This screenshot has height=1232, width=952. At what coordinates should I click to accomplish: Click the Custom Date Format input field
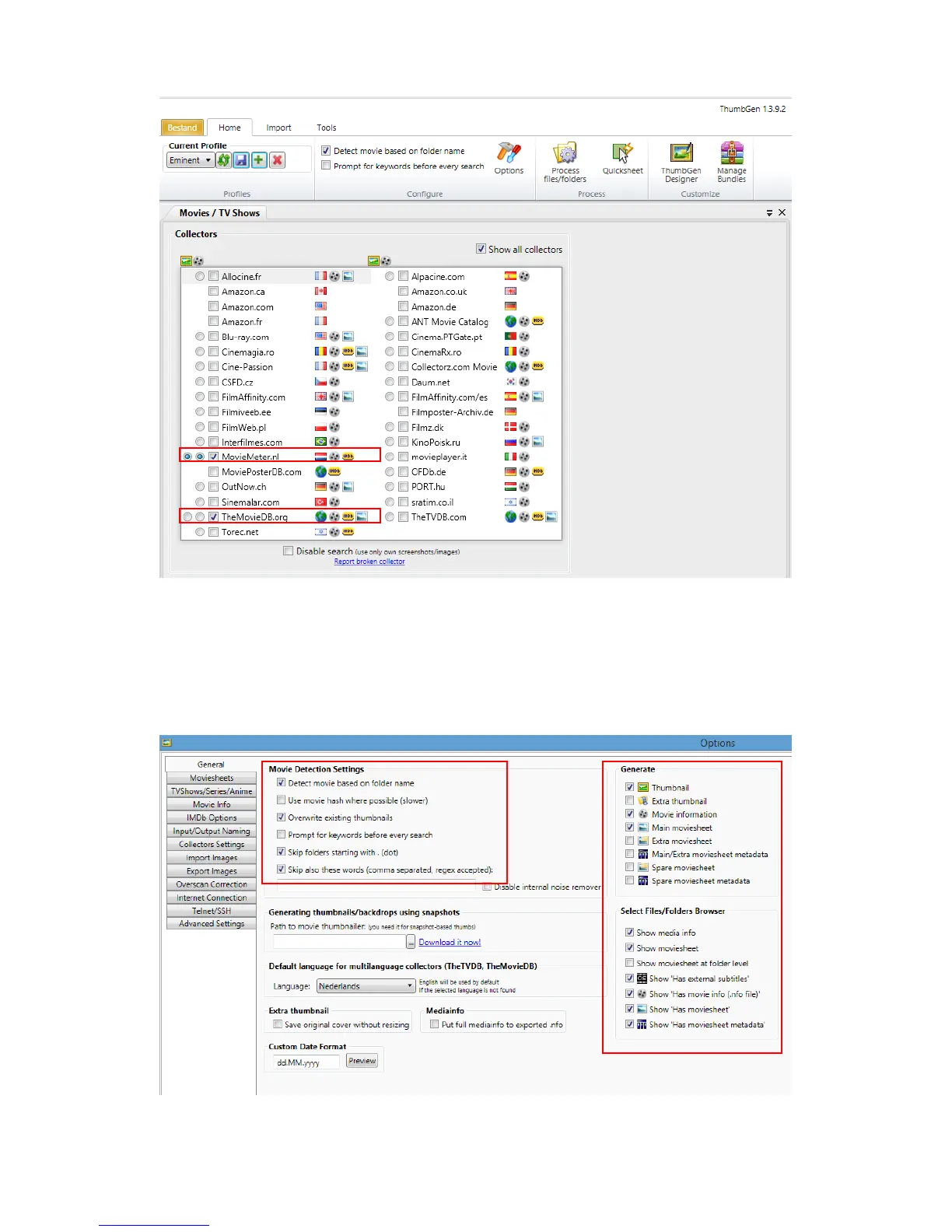tap(306, 1062)
